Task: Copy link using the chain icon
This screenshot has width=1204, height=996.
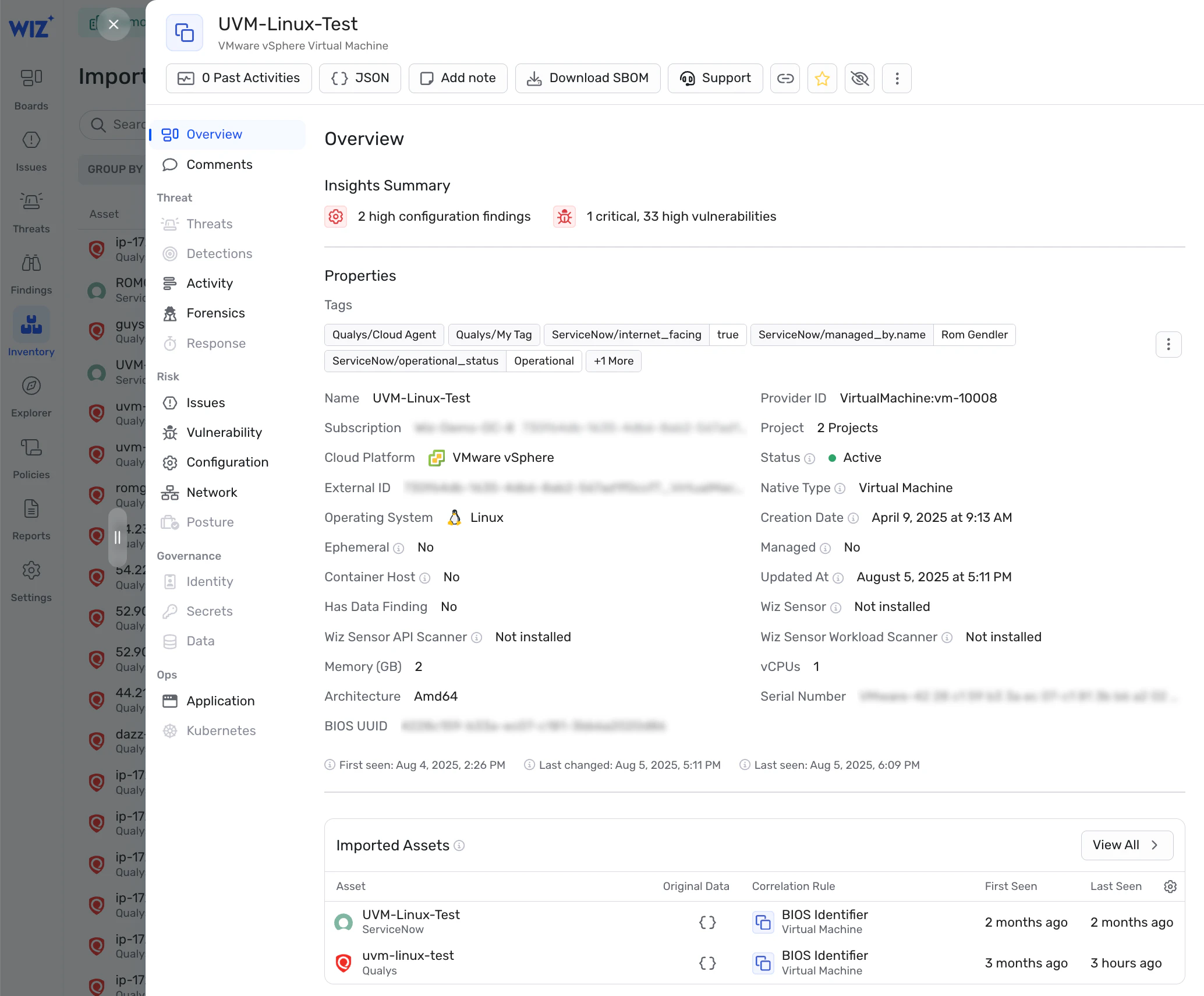Action: tap(785, 78)
